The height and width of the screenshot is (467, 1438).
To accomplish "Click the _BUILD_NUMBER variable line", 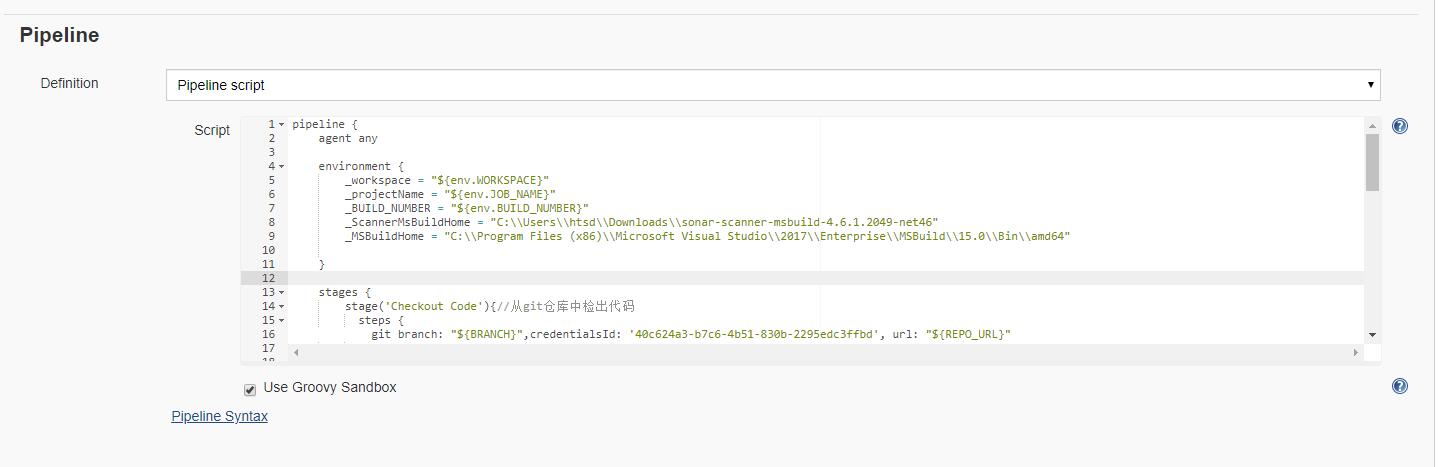I will (467, 209).
